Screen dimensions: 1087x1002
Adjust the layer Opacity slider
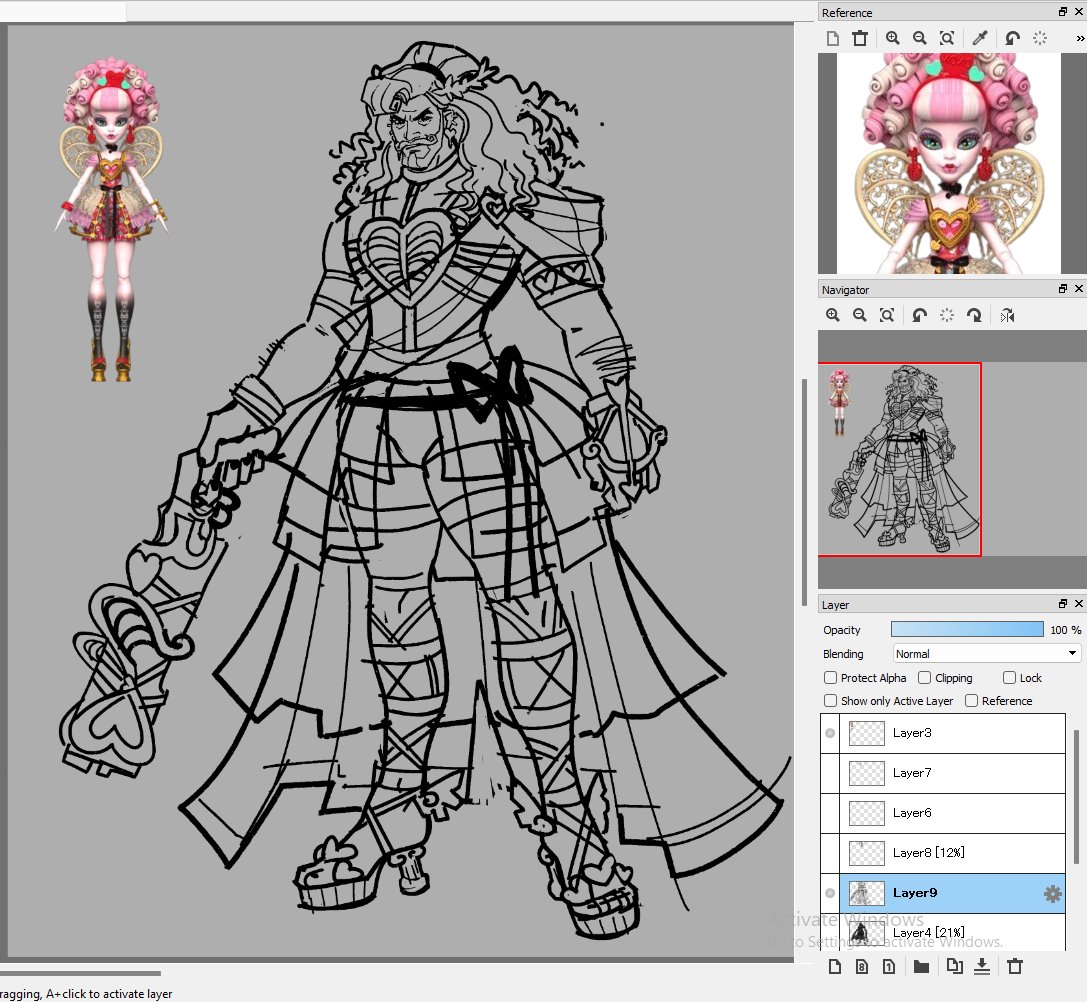point(967,630)
